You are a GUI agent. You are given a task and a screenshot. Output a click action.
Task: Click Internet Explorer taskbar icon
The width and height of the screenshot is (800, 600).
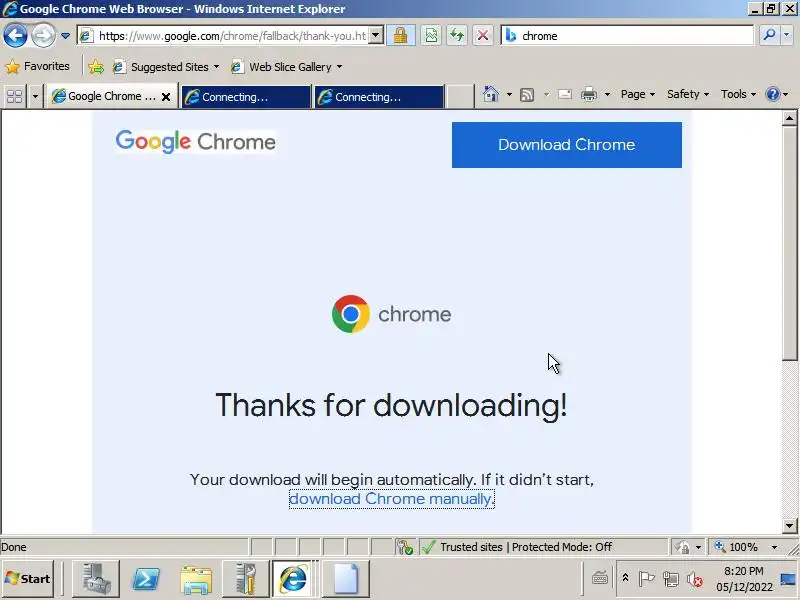pyautogui.click(x=292, y=579)
